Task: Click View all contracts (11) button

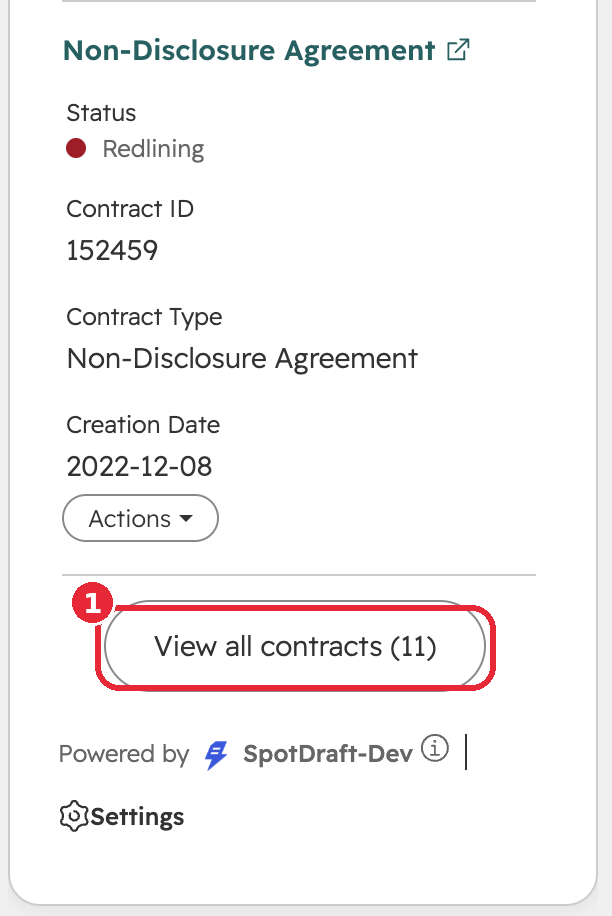Action: pos(295,646)
